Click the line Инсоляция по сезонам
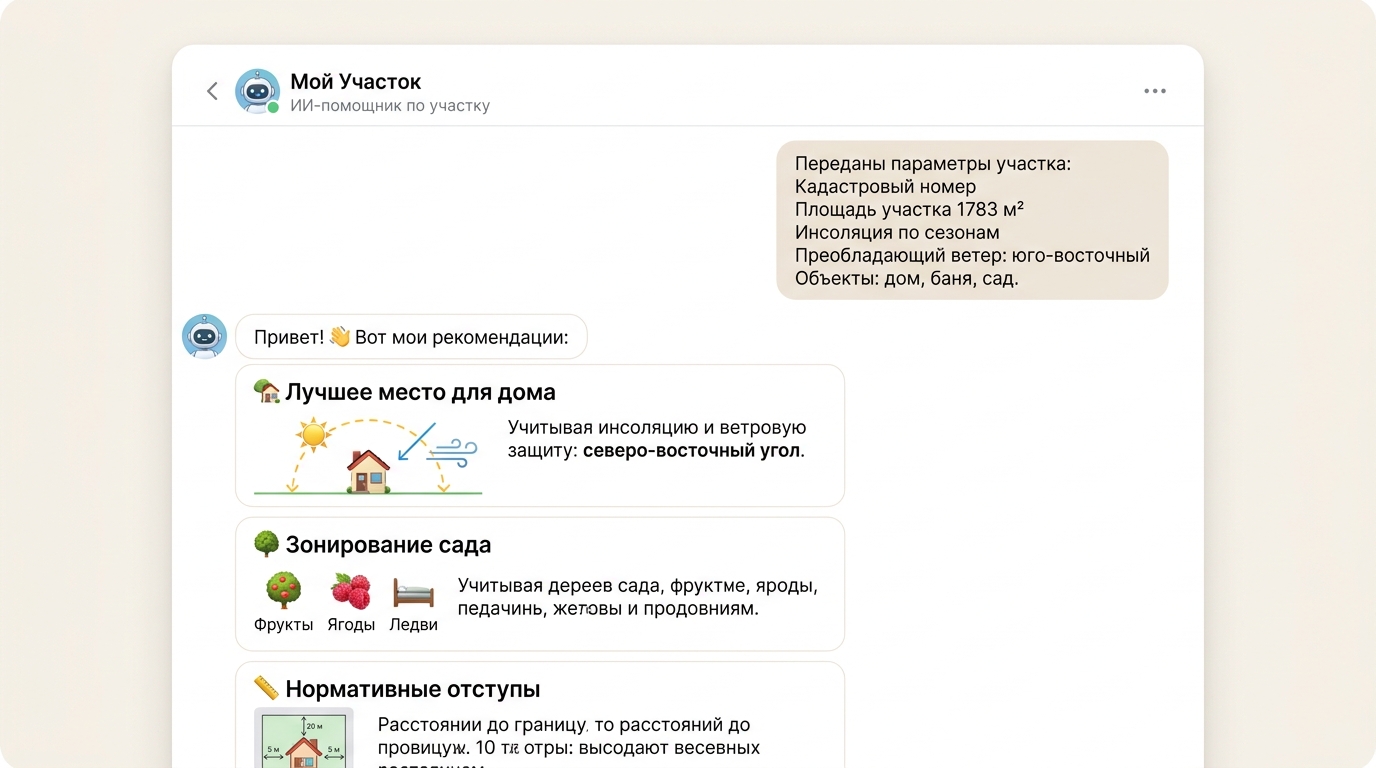The height and width of the screenshot is (768, 1376). click(897, 232)
